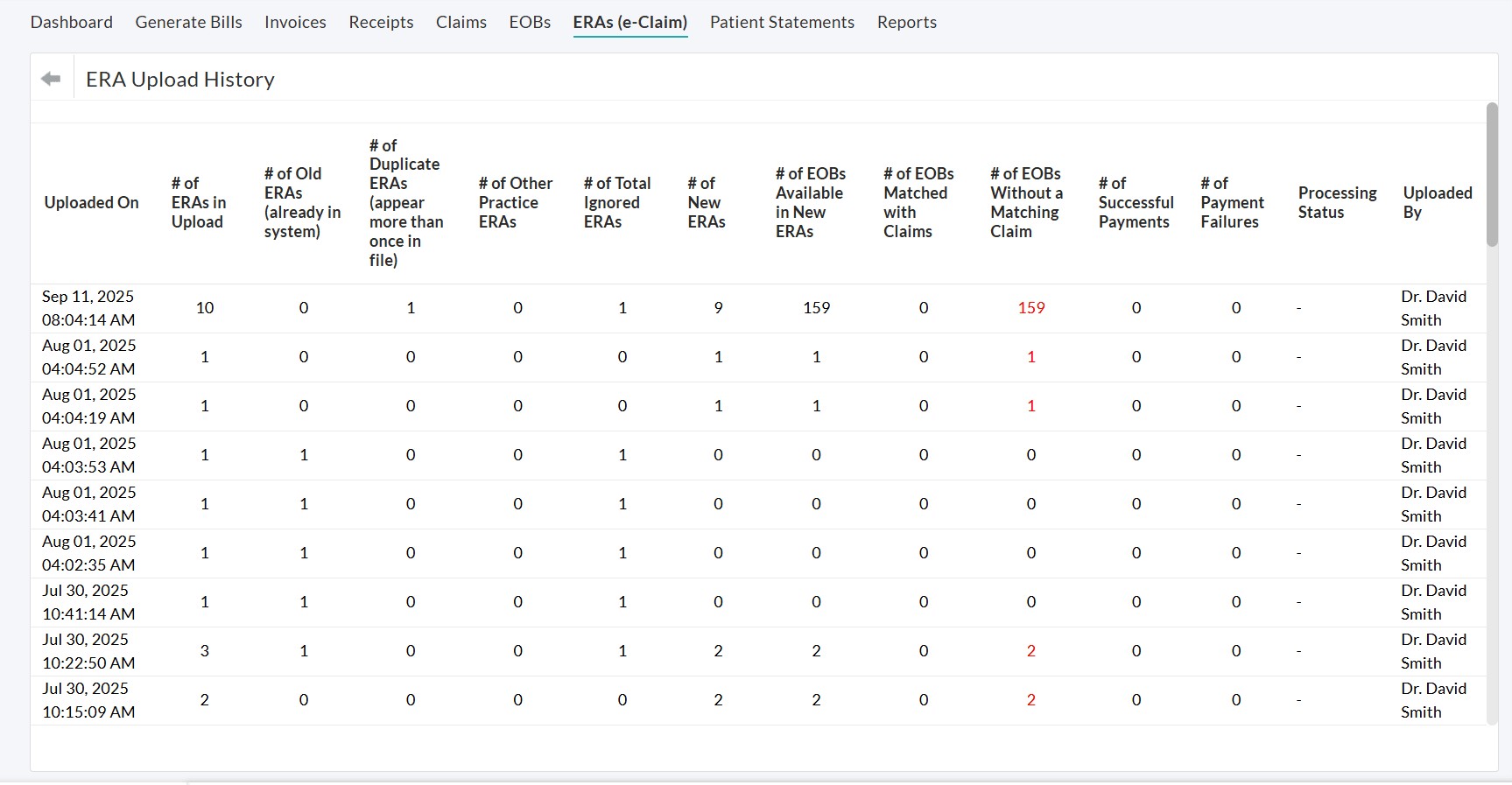Click the Processing Status column header
1512x785 pixels.
point(1337,203)
